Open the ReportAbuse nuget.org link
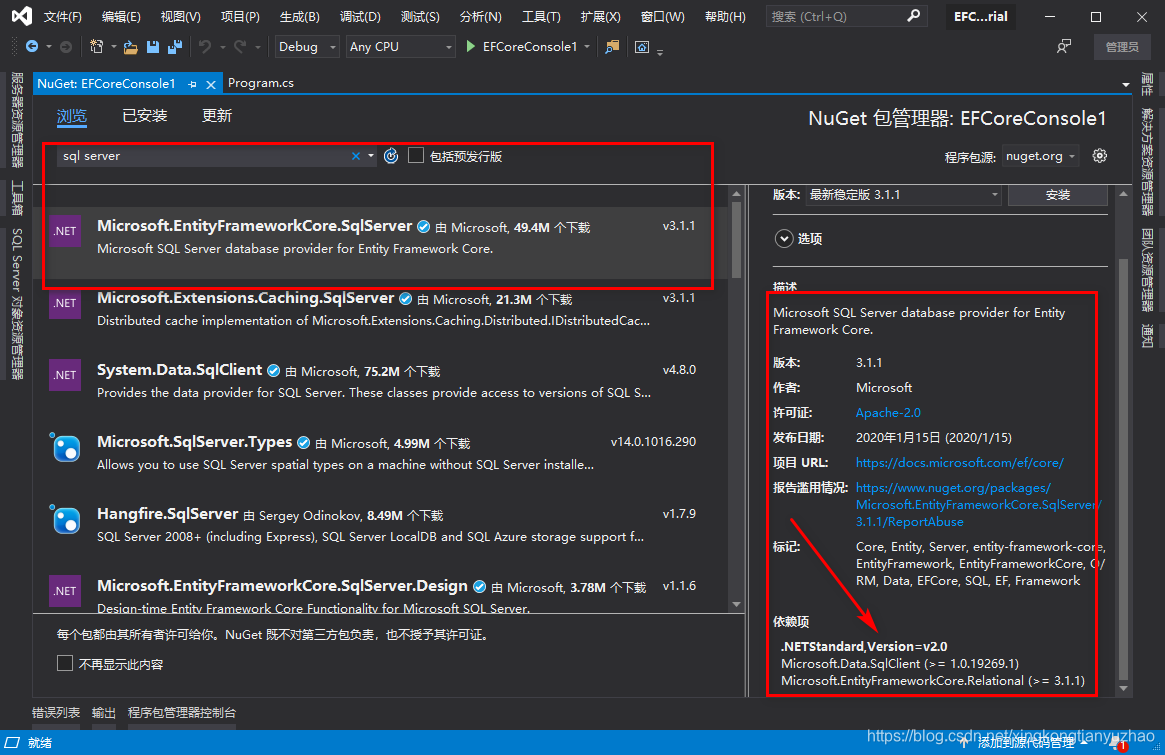Viewport: 1165px width, 755px height. click(979, 505)
